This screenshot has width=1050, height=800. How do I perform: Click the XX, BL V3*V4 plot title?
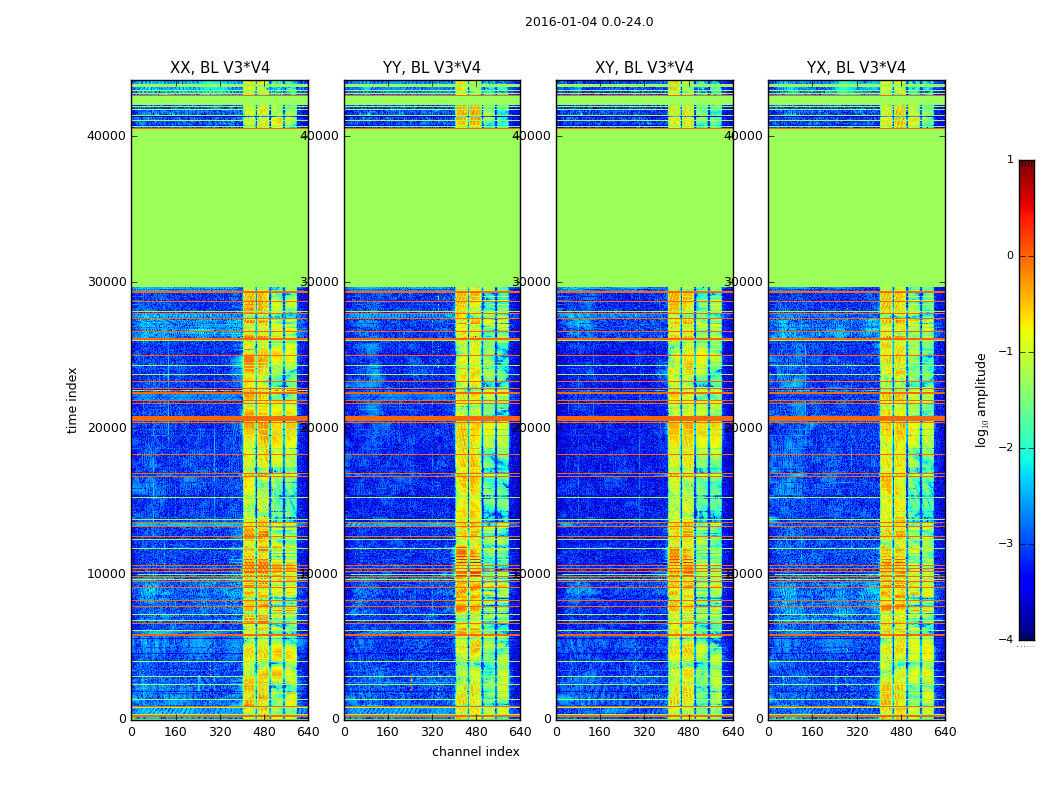(x=220, y=68)
